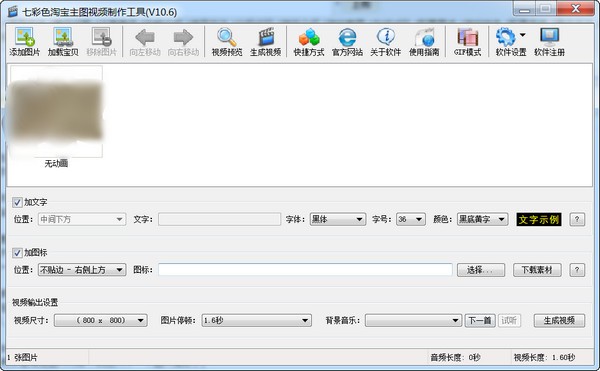Click the help ? button in icon row
Image resolution: width=600 pixels, height=371 pixels.
577,270
